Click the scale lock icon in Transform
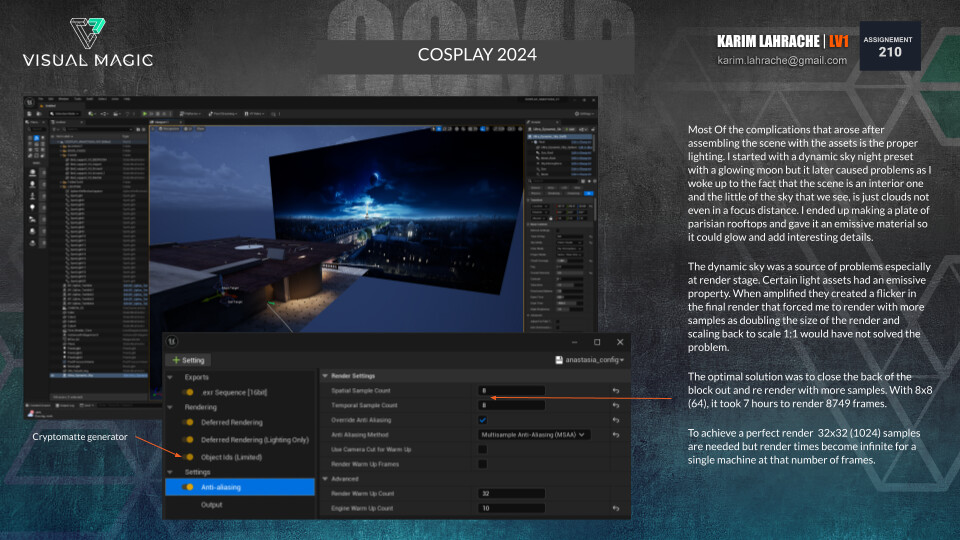The width and height of the screenshot is (960, 540). tap(550, 218)
